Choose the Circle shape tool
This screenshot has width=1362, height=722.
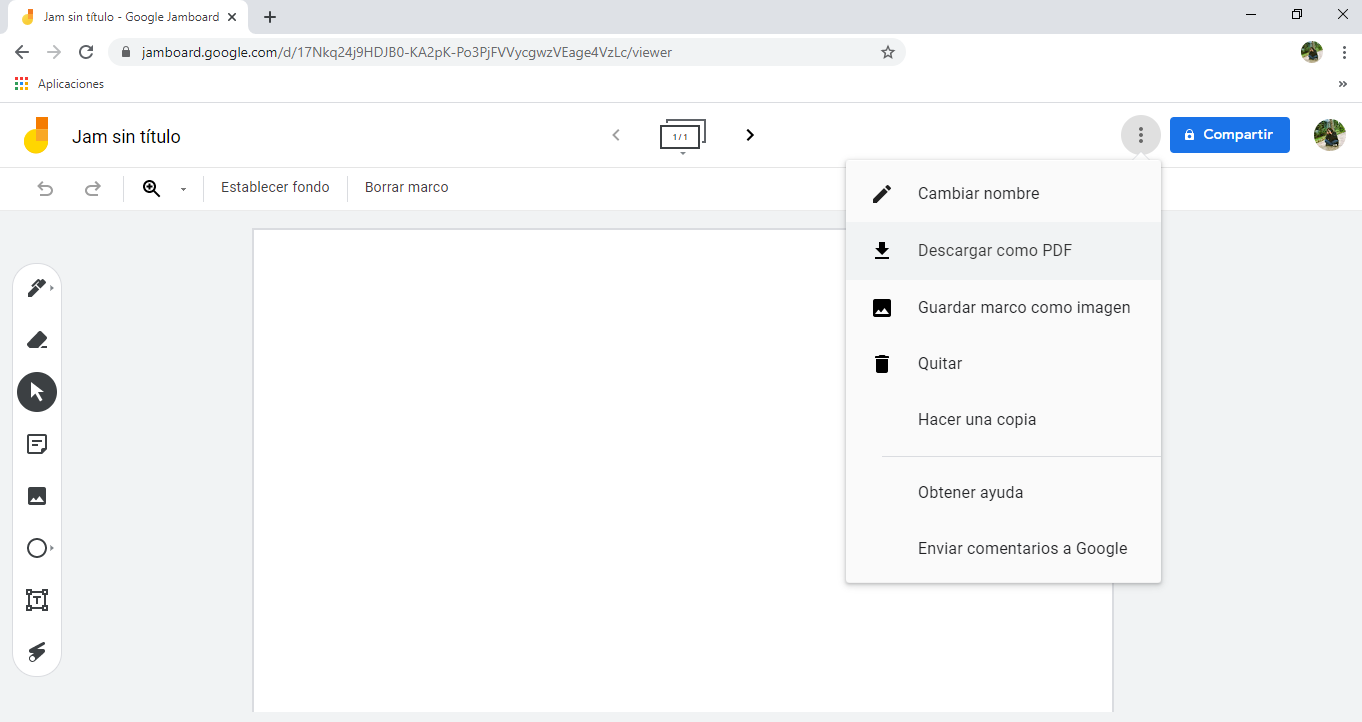(36, 548)
